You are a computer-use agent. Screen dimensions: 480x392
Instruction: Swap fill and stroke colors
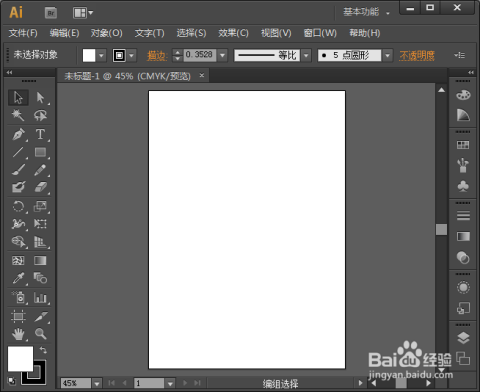click(43, 350)
